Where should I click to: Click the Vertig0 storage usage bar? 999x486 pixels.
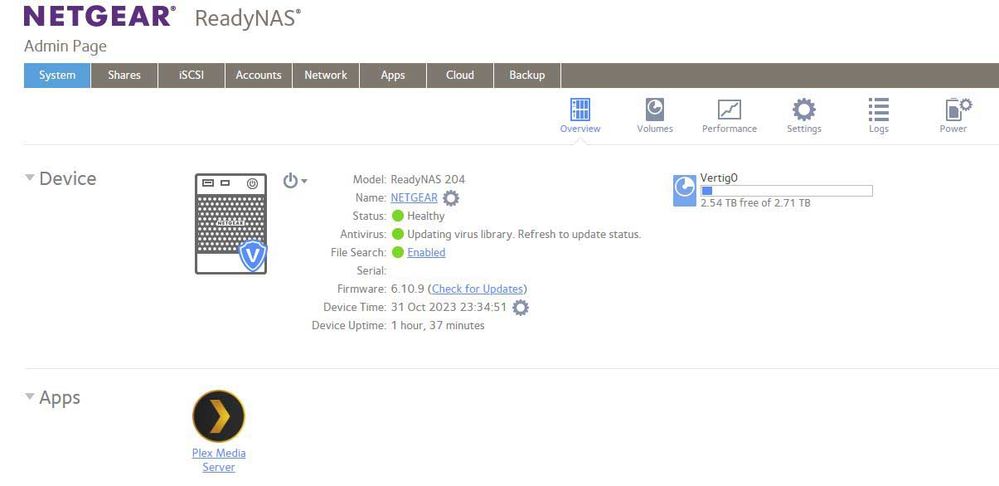[786, 191]
